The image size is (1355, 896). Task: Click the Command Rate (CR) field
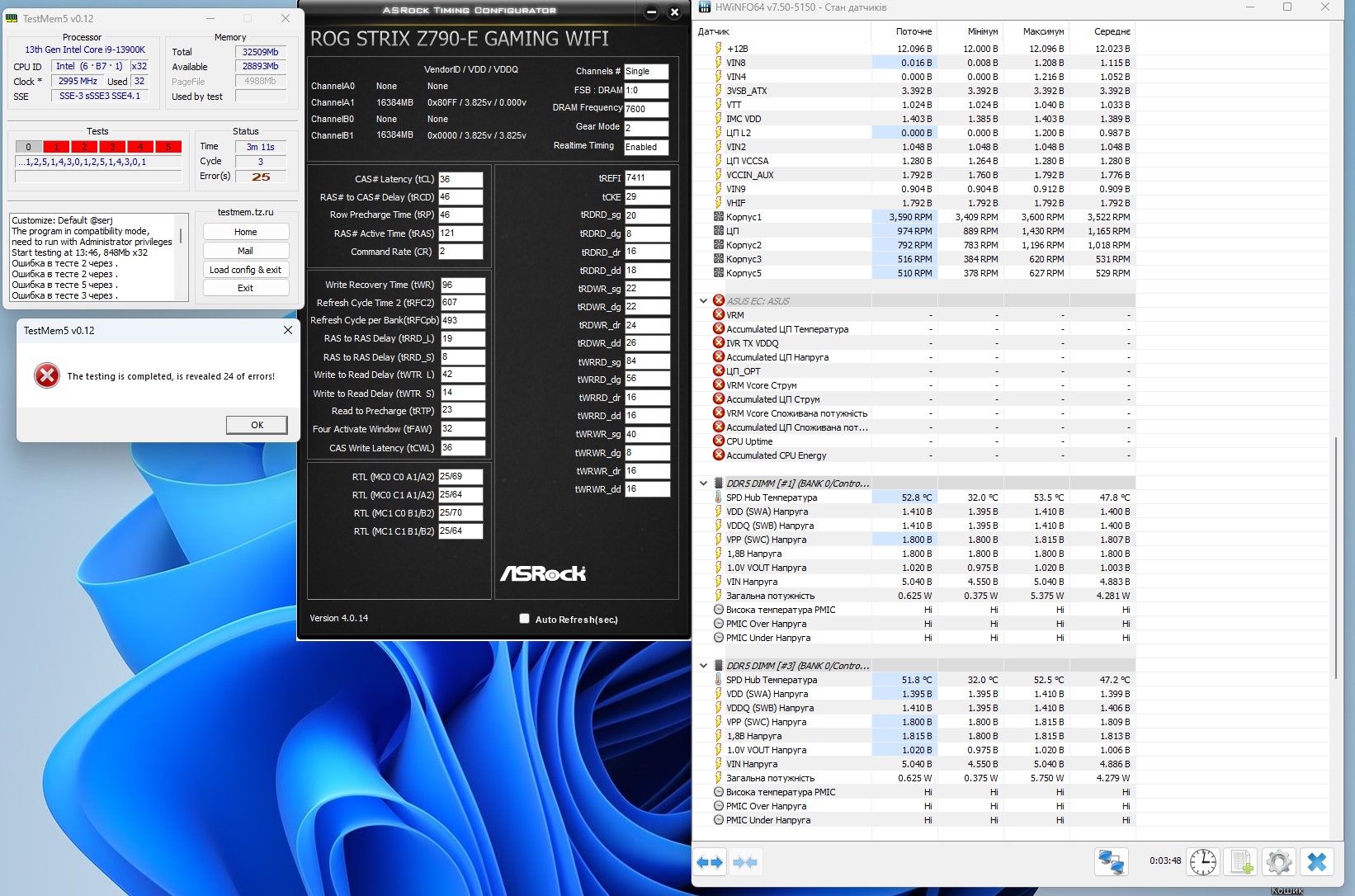(x=460, y=252)
